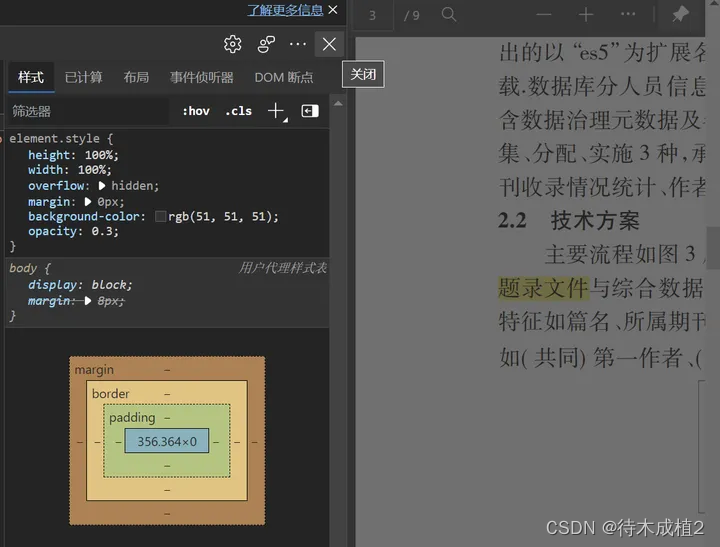Edit the height 100% value
Viewport: 720px width, 547px height.
[x=99, y=155]
